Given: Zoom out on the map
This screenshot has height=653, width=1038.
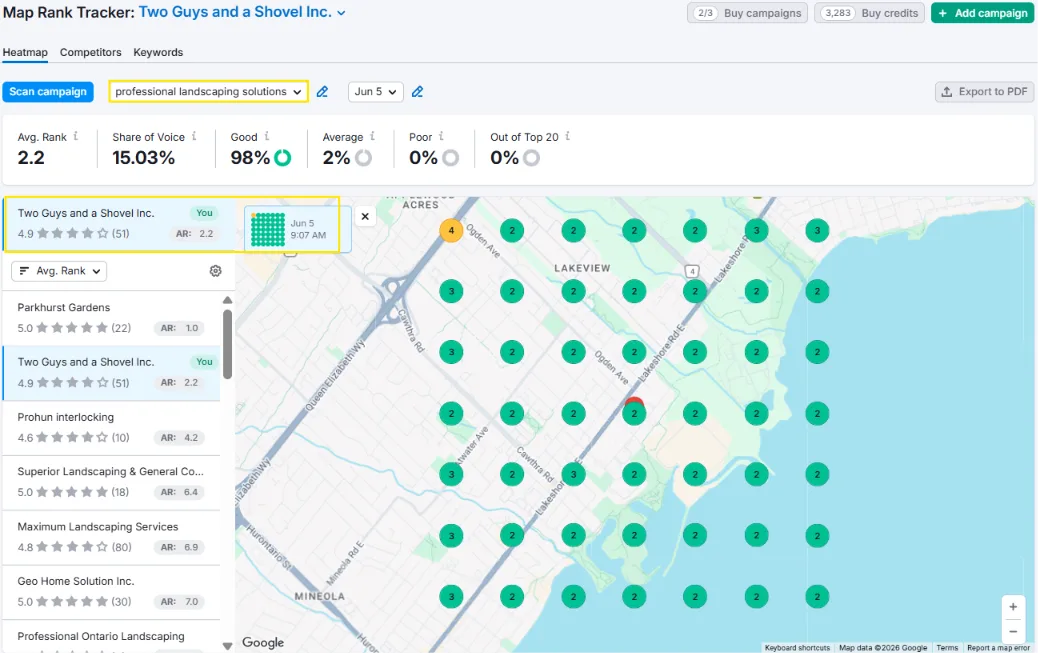Looking at the screenshot, I should (x=1013, y=631).
